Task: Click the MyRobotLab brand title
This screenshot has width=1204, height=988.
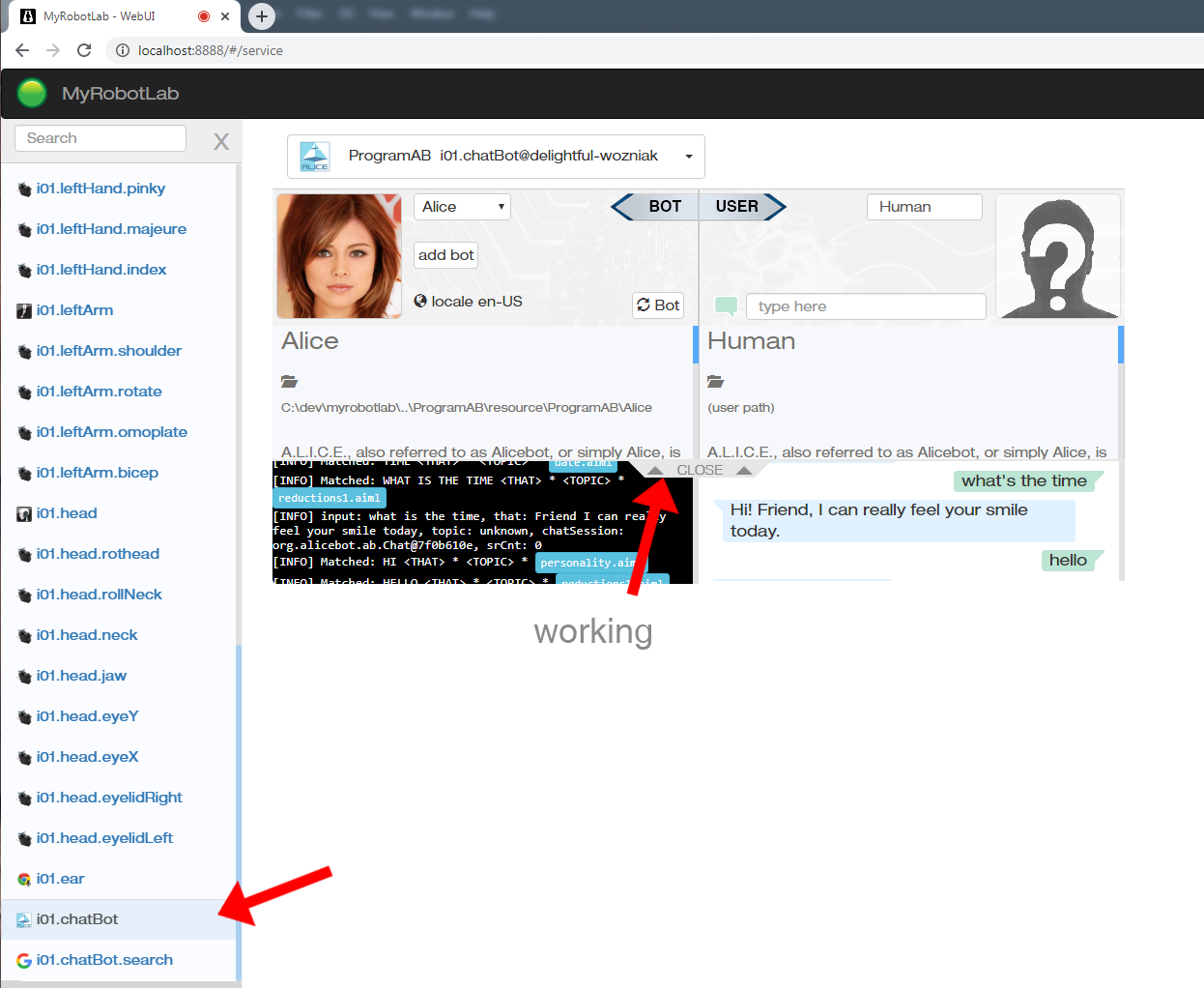Action: tap(120, 94)
